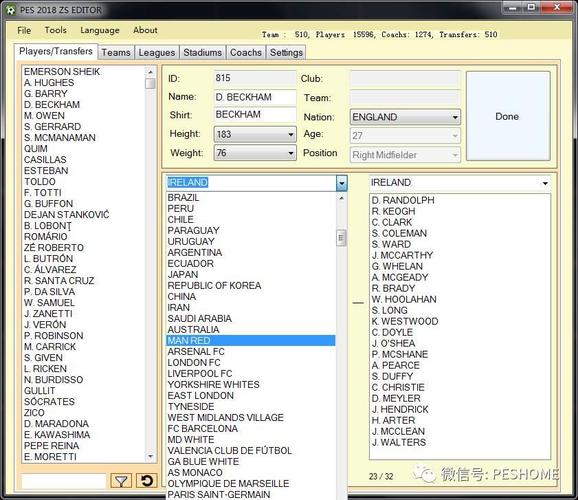Click the player list scroll down arrow
Image resolution: width=578 pixels, height=500 pixels.
coord(150,457)
